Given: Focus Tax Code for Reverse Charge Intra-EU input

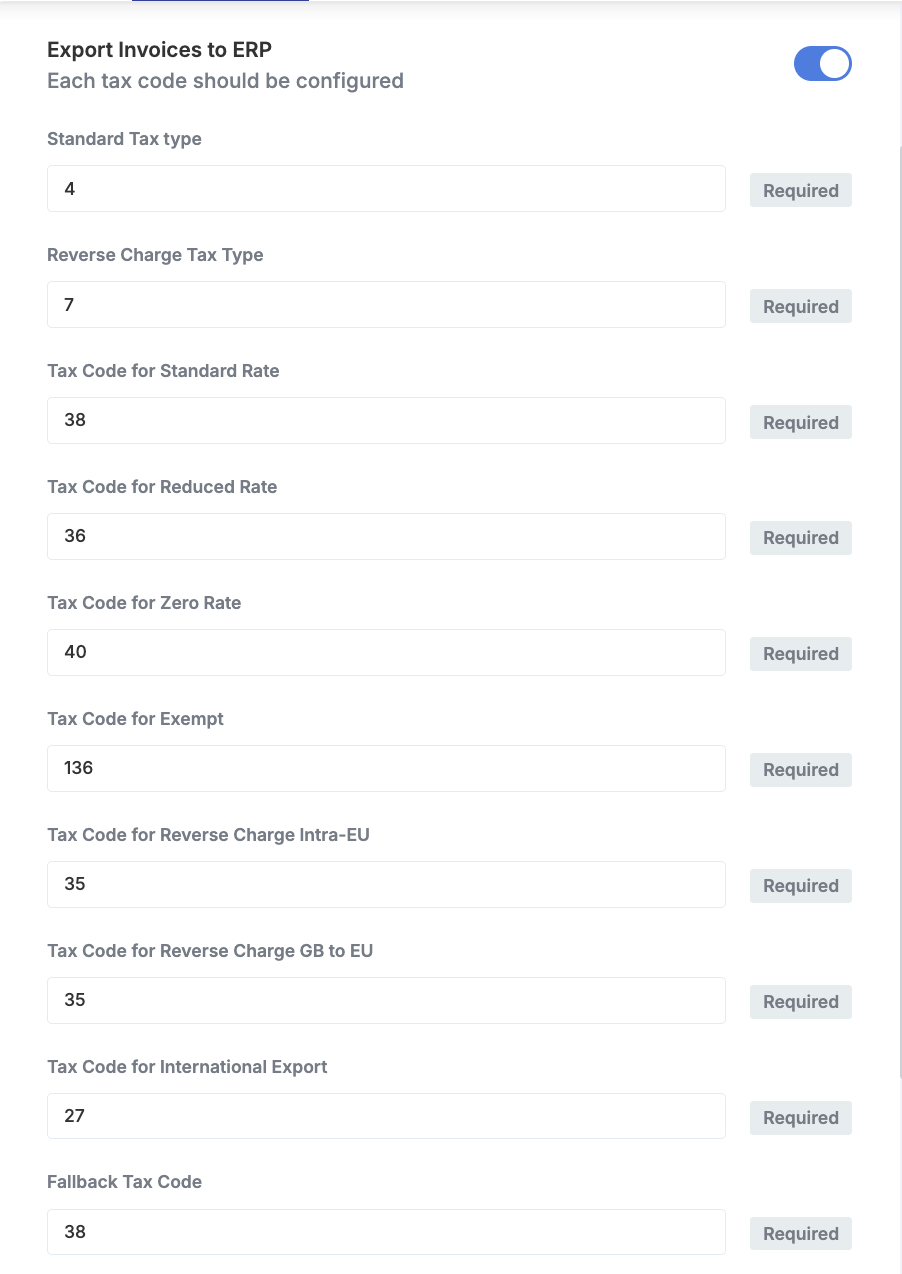Looking at the screenshot, I should pos(386,885).
